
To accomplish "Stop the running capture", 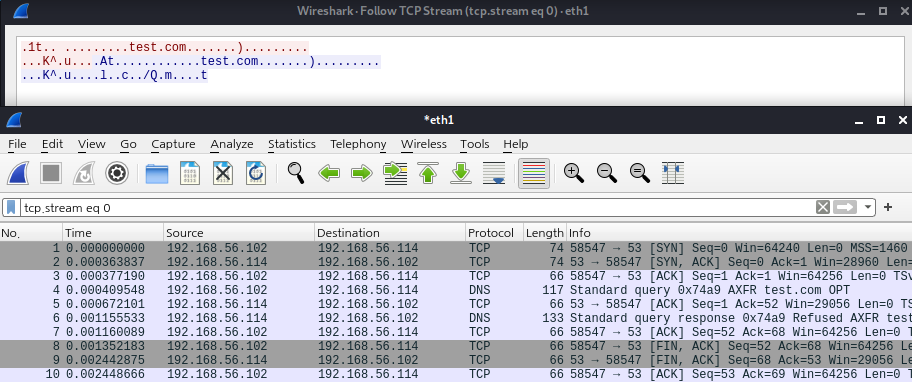I will pyautogui.click(x=51, y=173).
